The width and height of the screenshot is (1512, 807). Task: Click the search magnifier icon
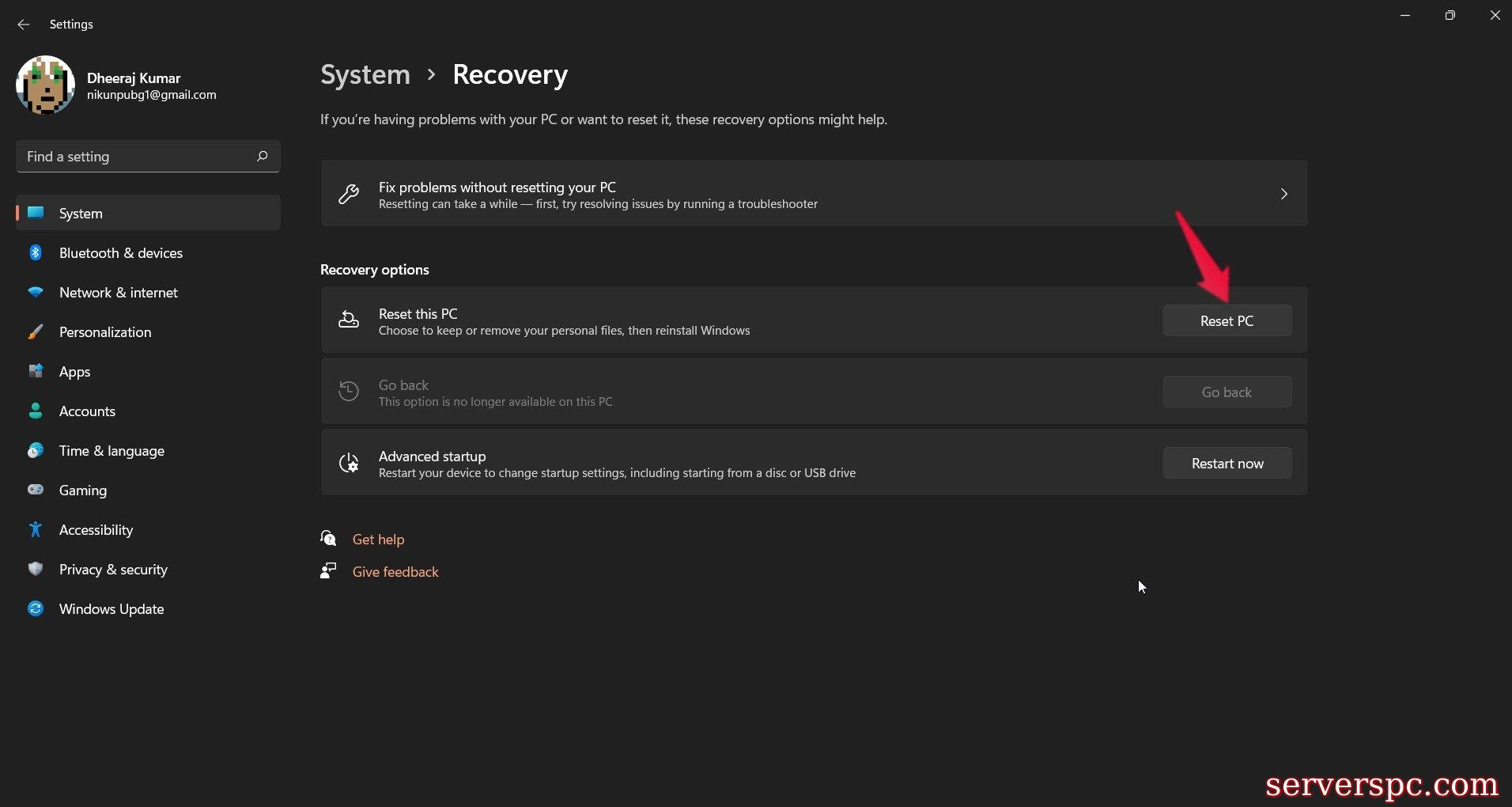262,157
